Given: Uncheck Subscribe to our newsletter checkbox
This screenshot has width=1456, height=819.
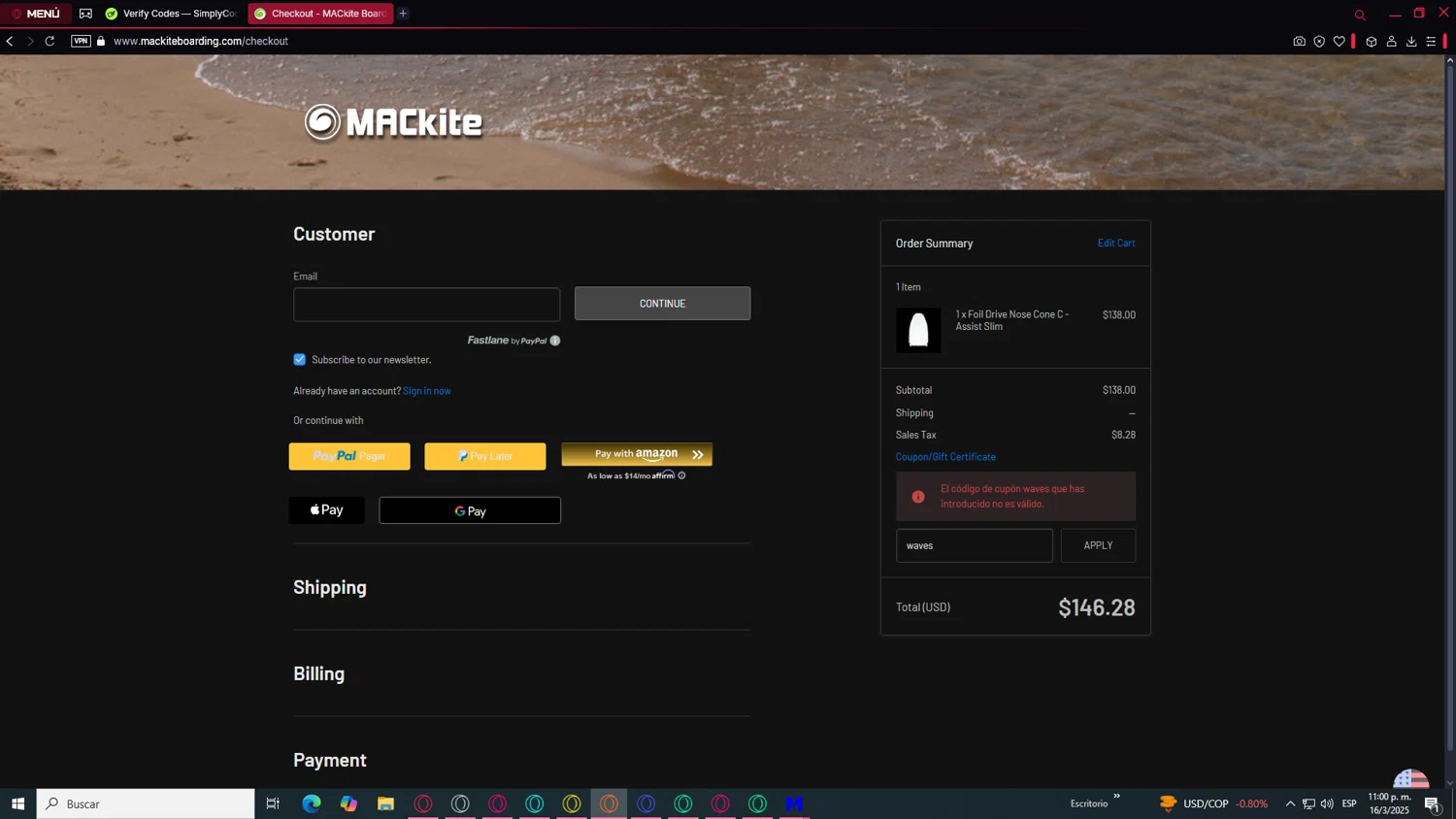Looking at the screenshot, I should click(299, 359).
